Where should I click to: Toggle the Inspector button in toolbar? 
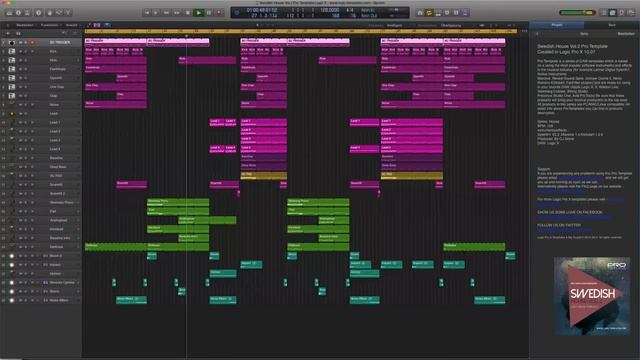tap(18, 13)
